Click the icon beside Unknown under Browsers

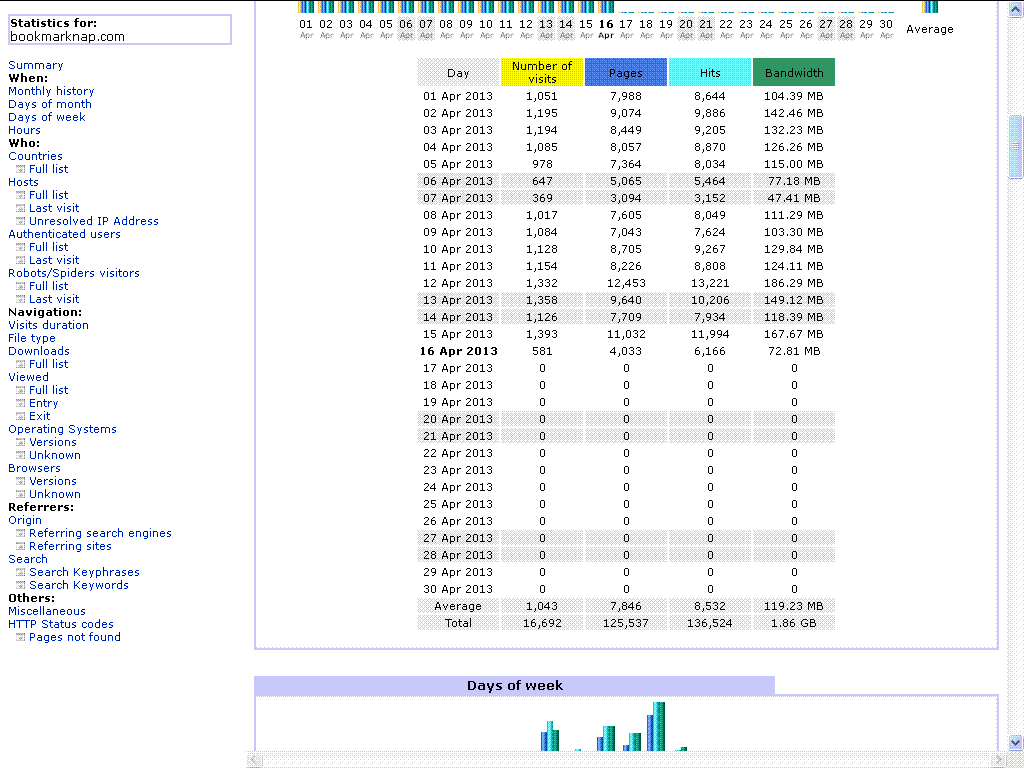[x=20, y=494]
